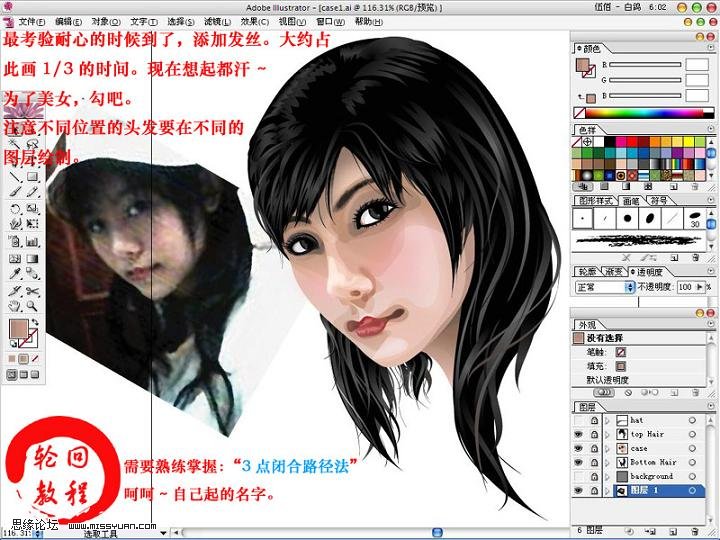The height and width of the screenshot is (540, 720).
Task: Click the R color slider track
Action: click(645, 65)
